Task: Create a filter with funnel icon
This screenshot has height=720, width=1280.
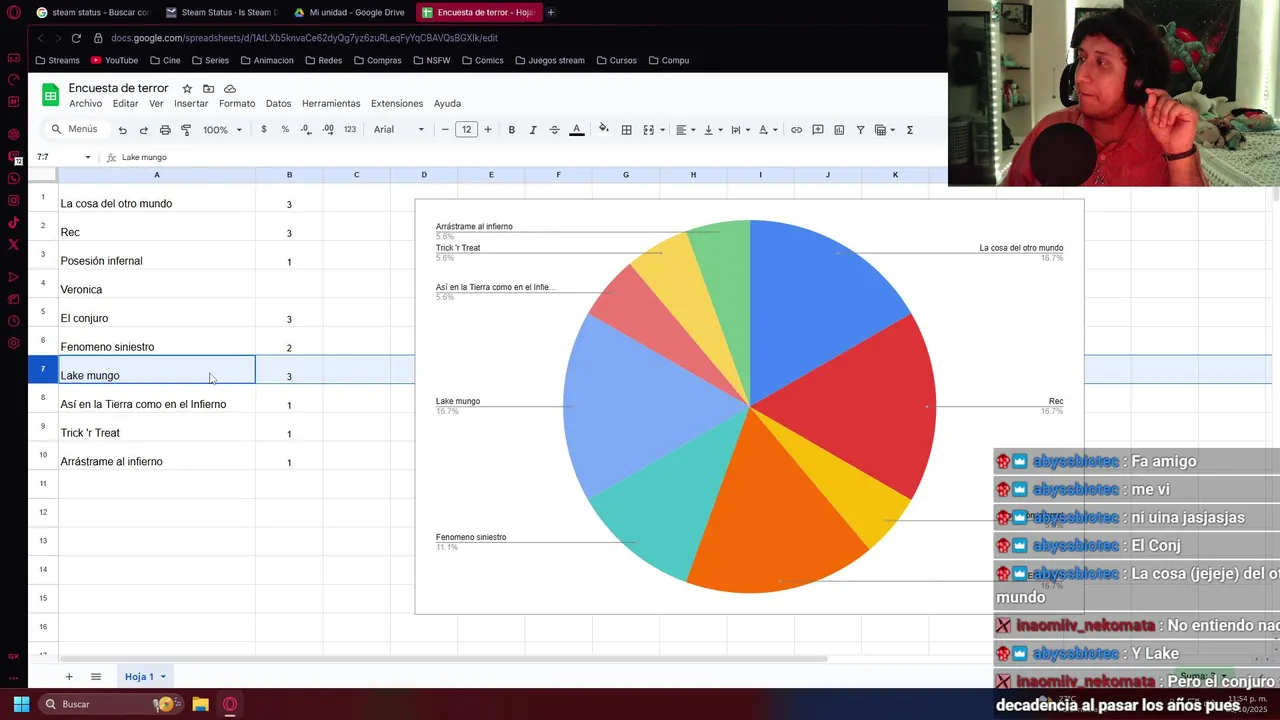Action: 860,130
